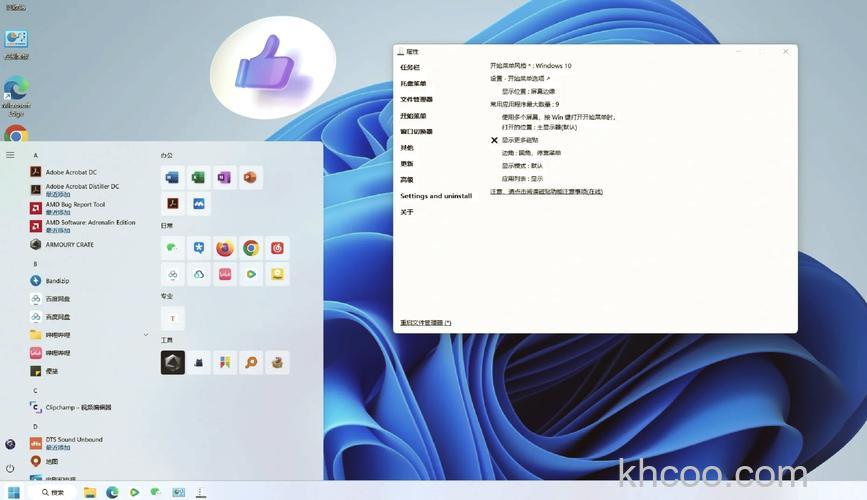This screenshot has width=867, height=500.
Task: Open the T tile under 专业 group
Action: tap(173, 318)
